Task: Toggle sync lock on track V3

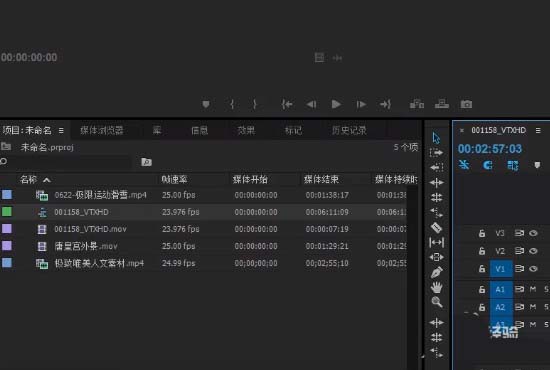Action: coord(519,233)
